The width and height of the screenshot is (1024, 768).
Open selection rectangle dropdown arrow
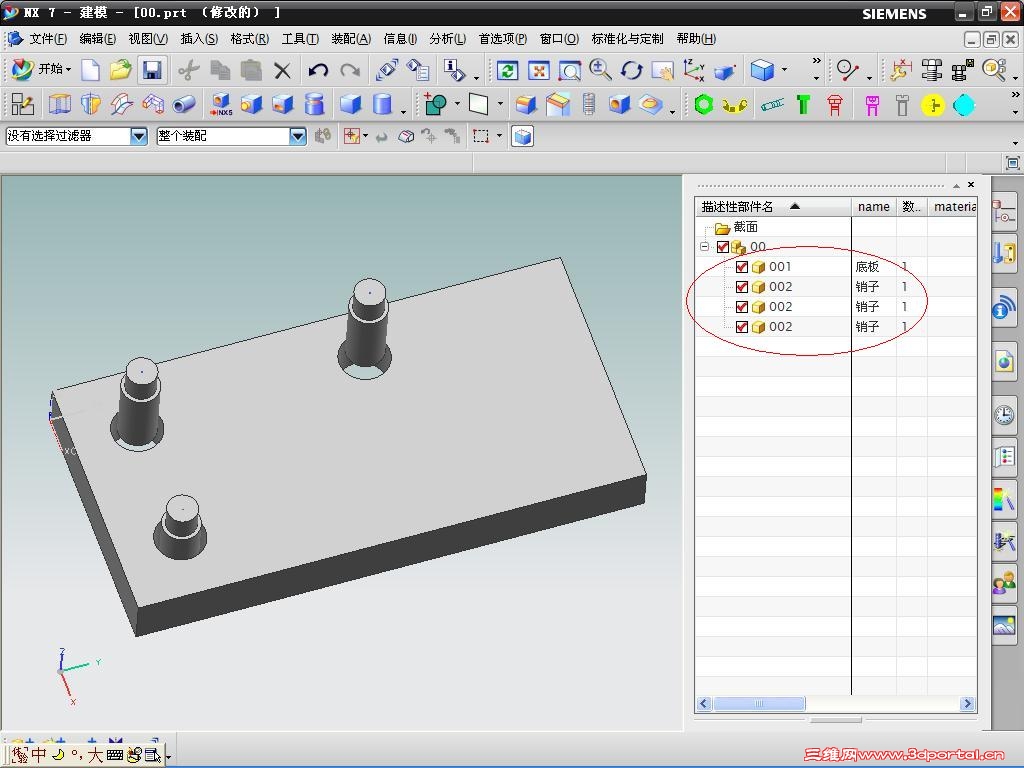click(500, 136)
